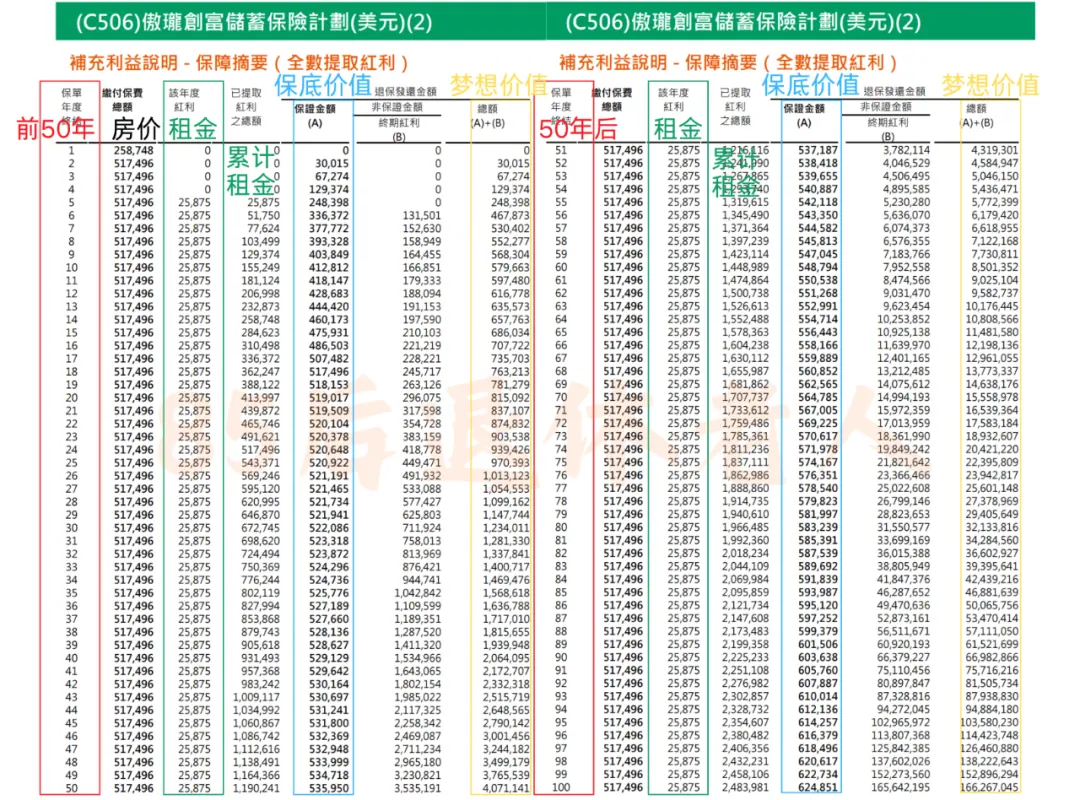Screen dimensions: 1080x800
Task: Click policy year number 100
Action: [561, 788]
